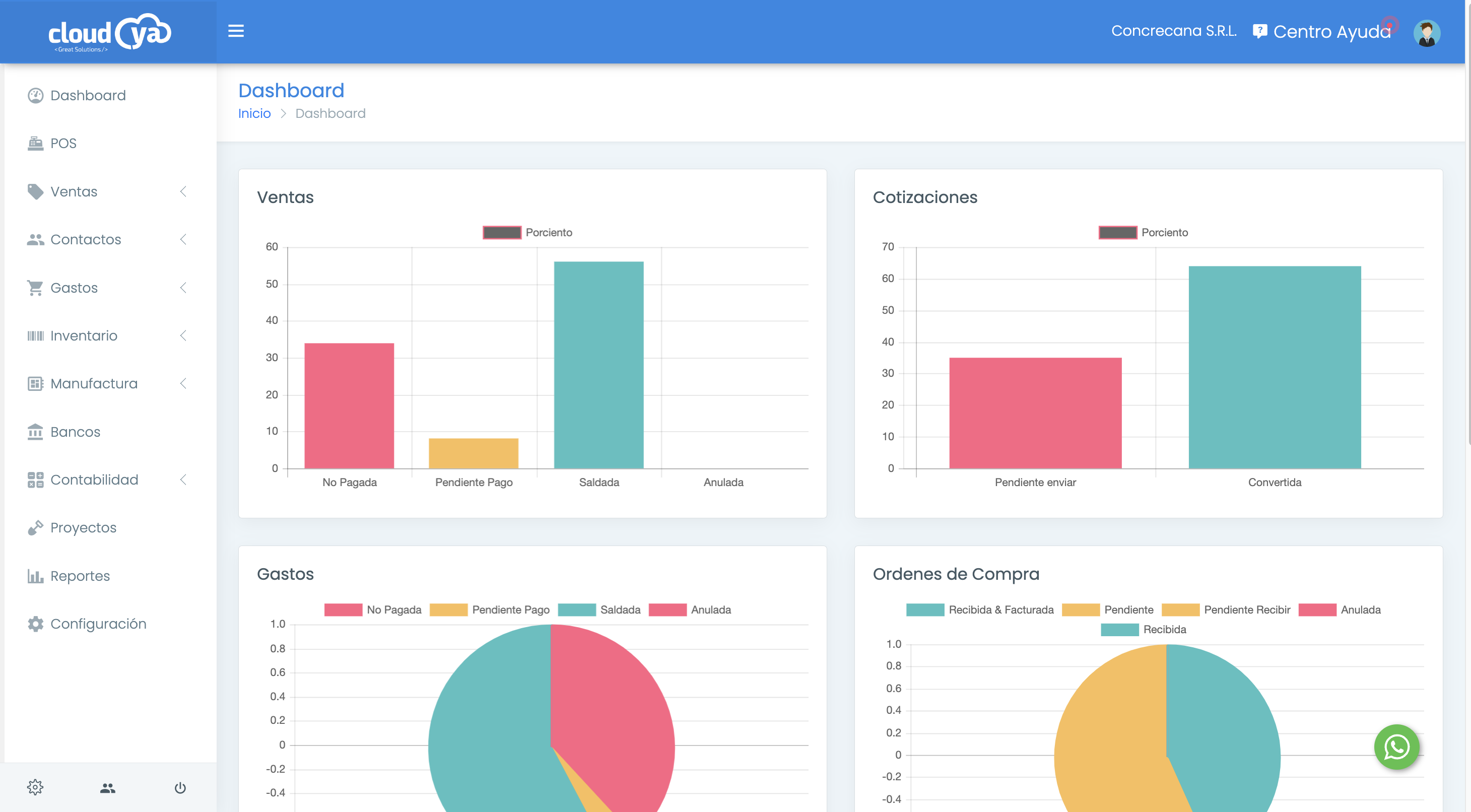The height and width of the screenshot is (812, 1471).
Task: Expand the Gastos submenu chevron
Action: (183, 288)
